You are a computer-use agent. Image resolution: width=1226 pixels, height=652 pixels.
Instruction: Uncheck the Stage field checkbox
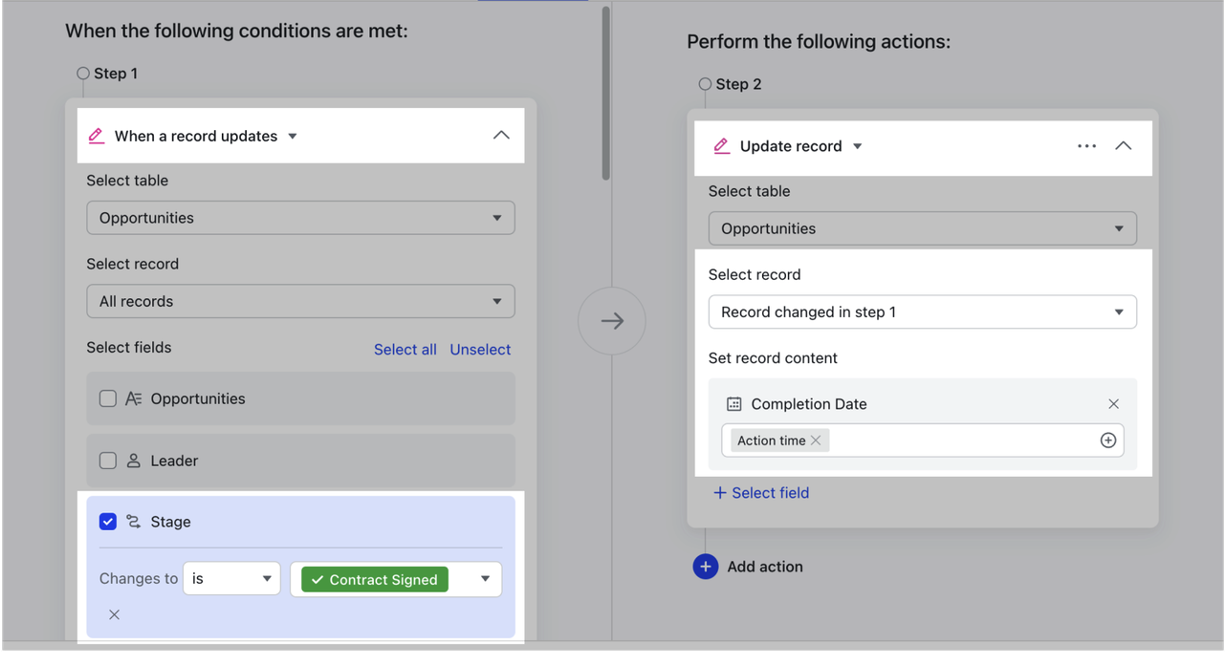[108, 522]
